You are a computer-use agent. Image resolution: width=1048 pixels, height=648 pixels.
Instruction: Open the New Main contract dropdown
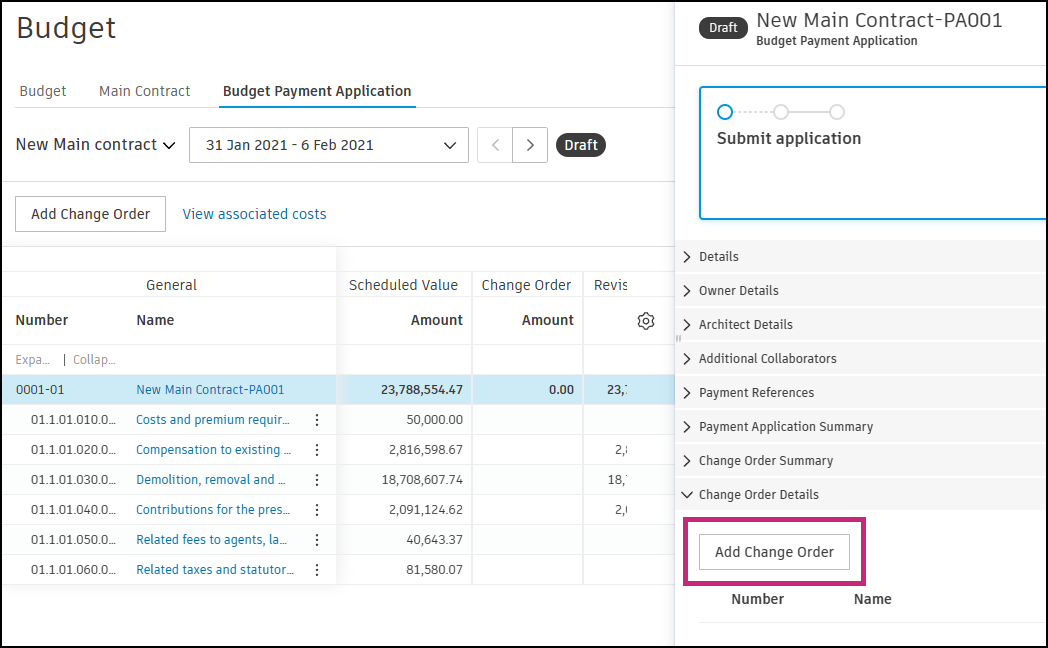click(96, 145)
